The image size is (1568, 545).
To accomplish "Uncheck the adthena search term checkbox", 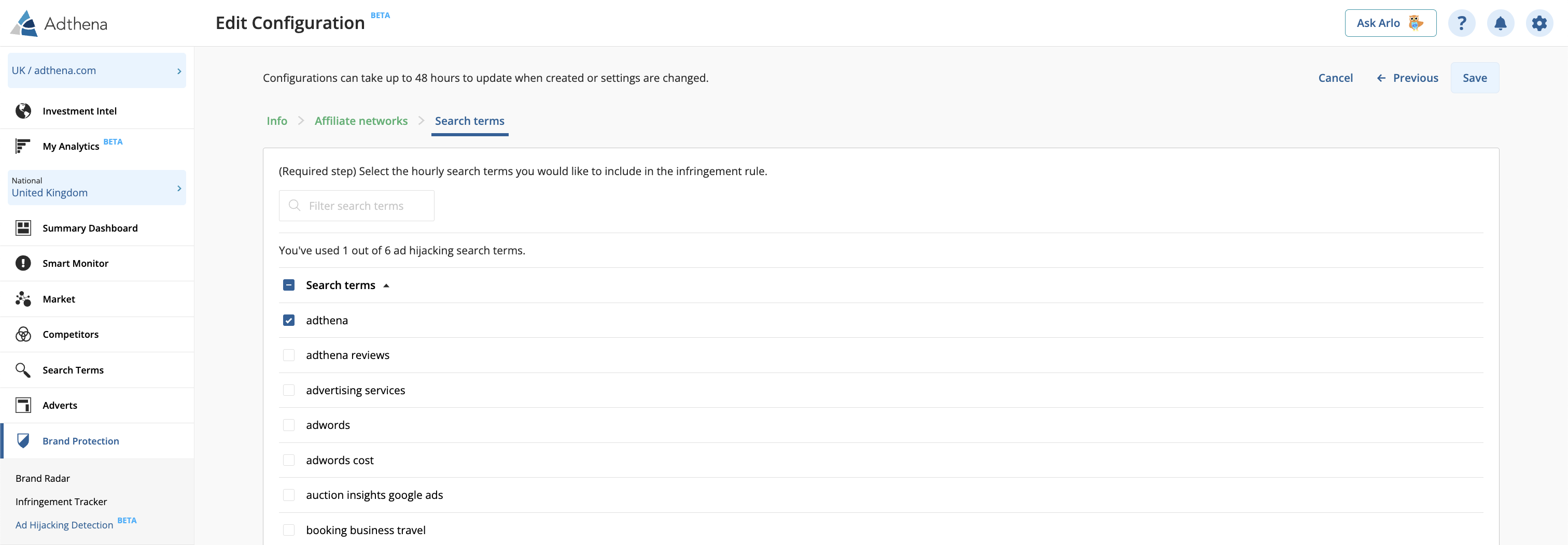I will [x=288, y=320].
